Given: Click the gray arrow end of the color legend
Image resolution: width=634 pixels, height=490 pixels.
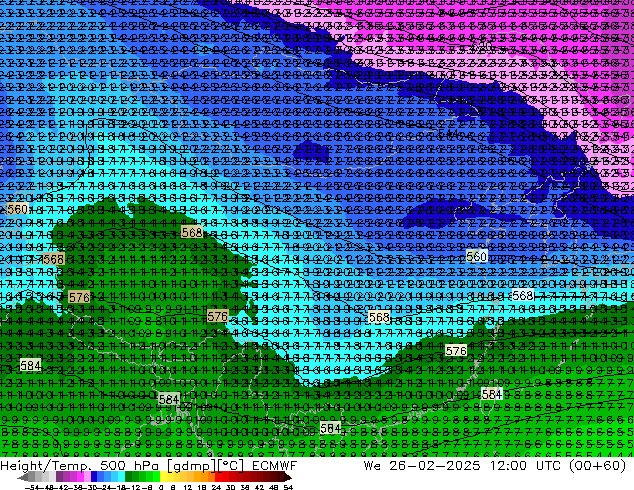Looking at the screenshot, I should [x=23, y=477].
